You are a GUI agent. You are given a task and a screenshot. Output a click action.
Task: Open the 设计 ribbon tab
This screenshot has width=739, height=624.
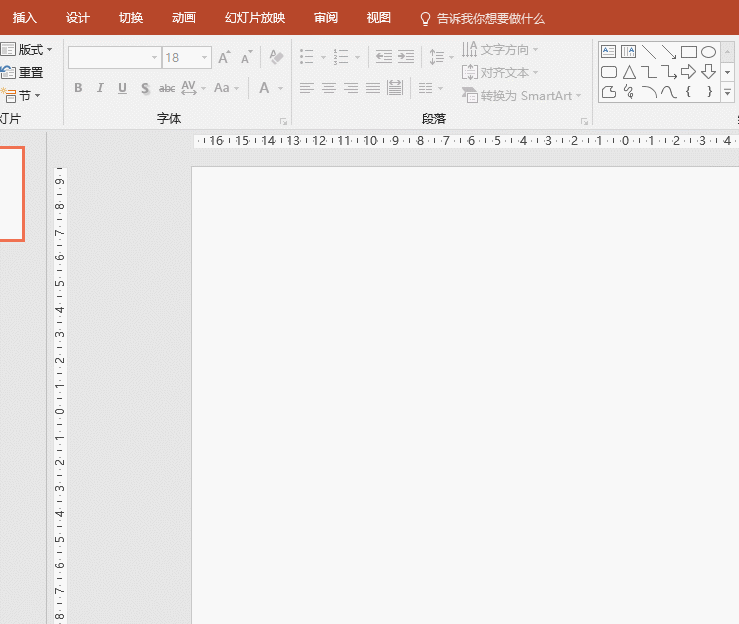pos(78,18)
